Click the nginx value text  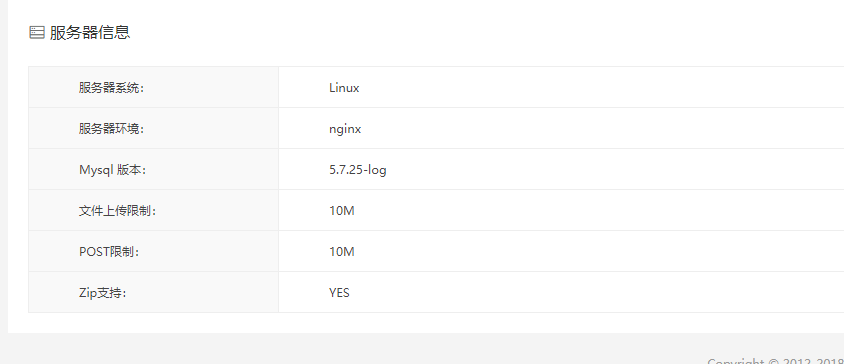(x=345, y=129)
